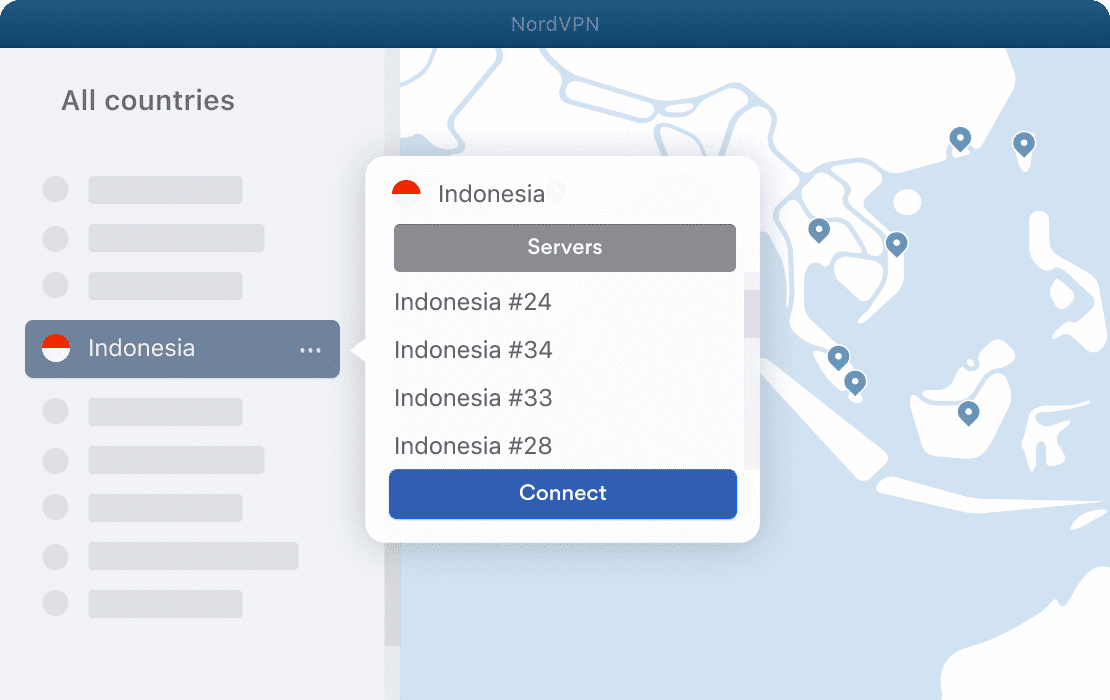Viewport: 1110px width, 700px height.
Task: Switch to the Servers section header
Action: 564,247
